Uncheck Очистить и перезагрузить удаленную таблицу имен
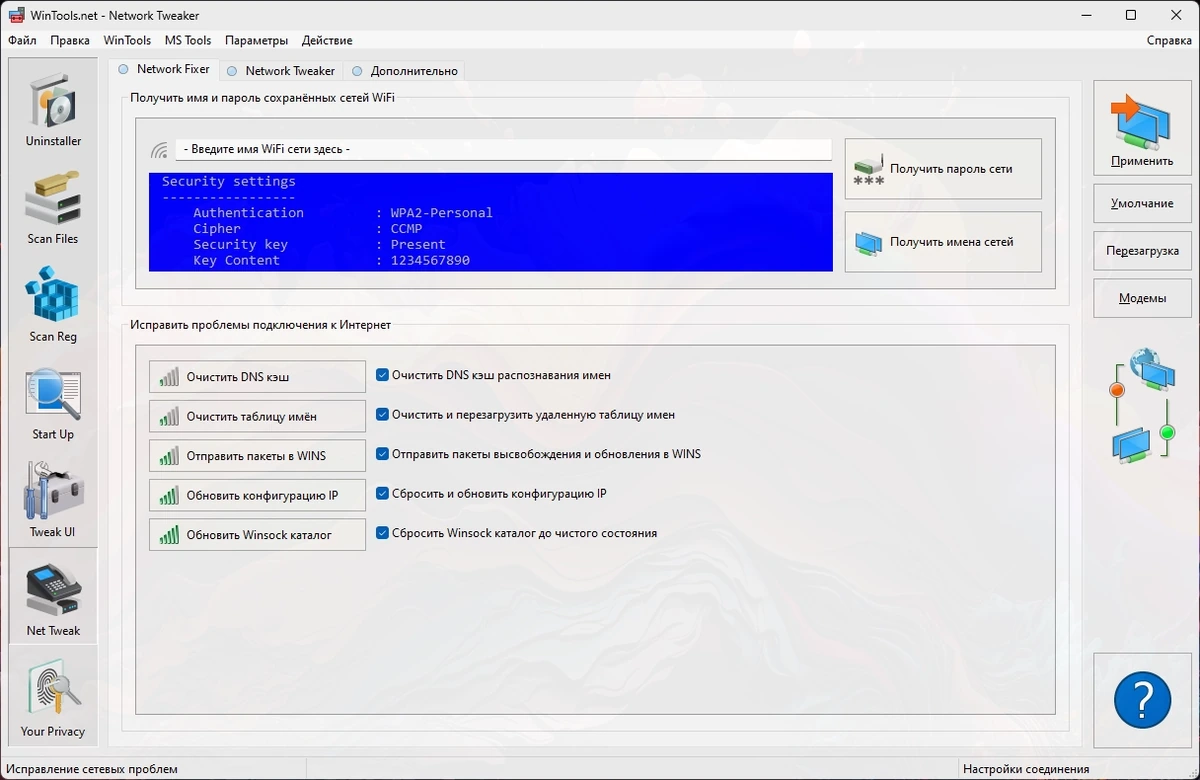Viewport: 1200px width, 780px height. (x=382, y=414)
